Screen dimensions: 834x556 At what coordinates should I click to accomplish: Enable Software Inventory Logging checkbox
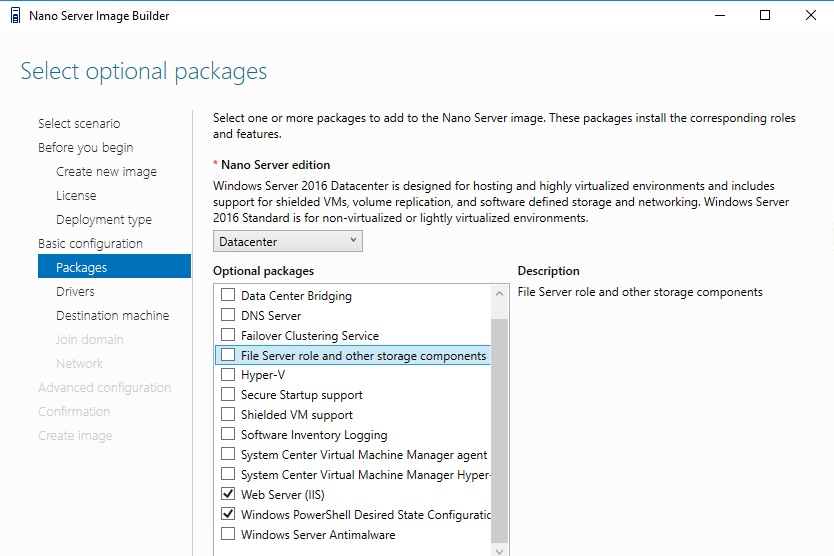[228, 434]
